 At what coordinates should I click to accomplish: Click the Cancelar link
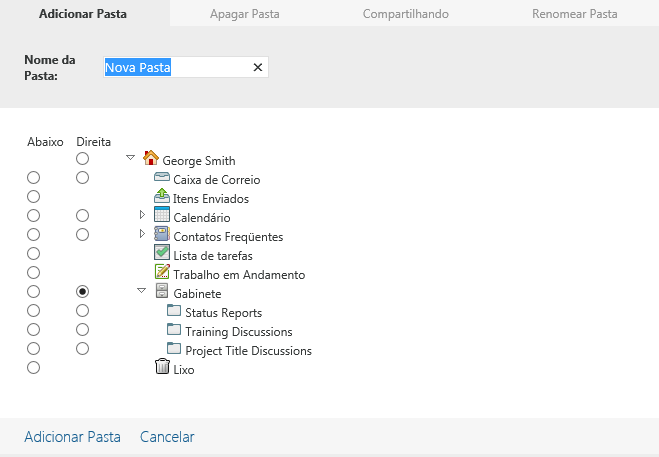pyautogui.click(x=167, y=437)
